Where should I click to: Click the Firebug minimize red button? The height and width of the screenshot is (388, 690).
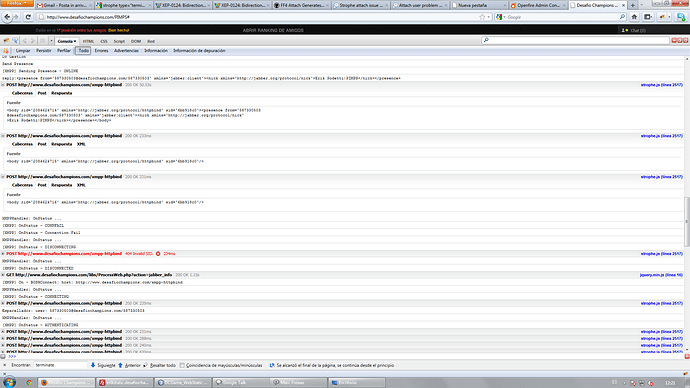click(x=674, y=40)
